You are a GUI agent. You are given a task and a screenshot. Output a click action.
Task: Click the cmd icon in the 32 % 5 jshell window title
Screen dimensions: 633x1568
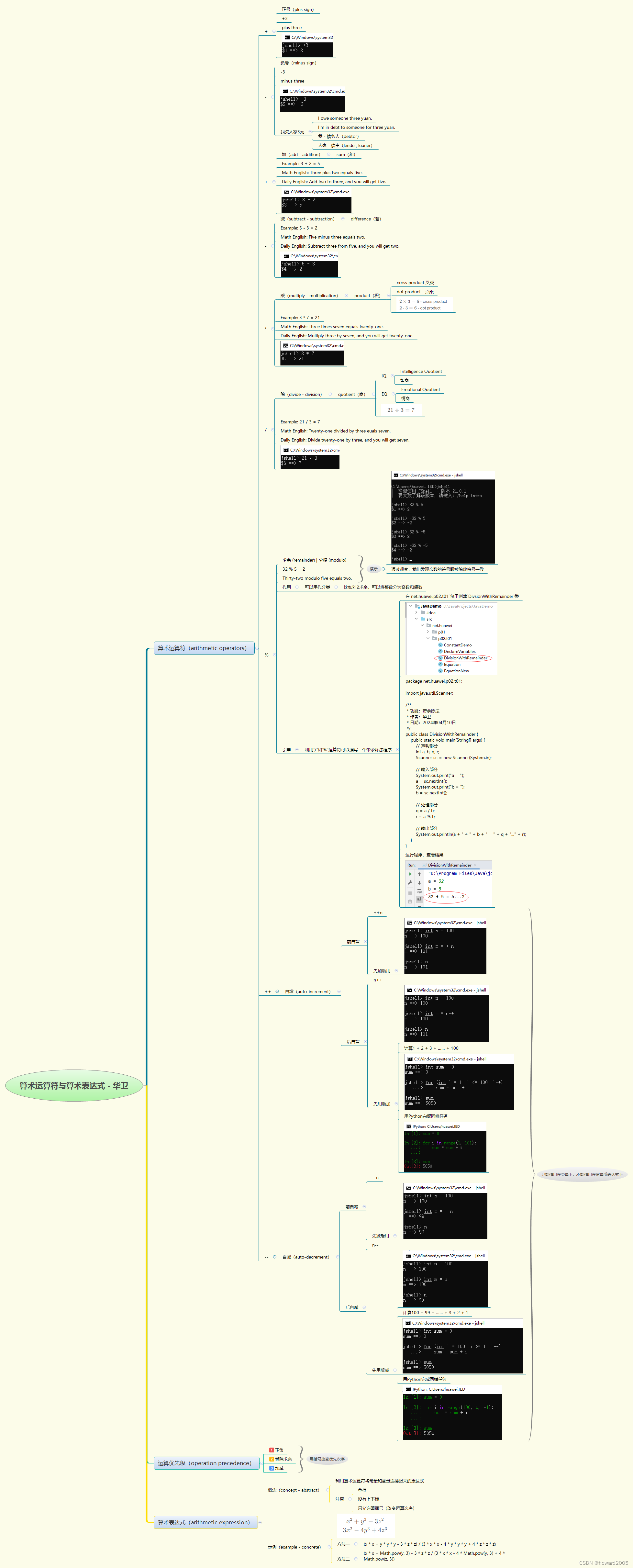pos(395,475)
